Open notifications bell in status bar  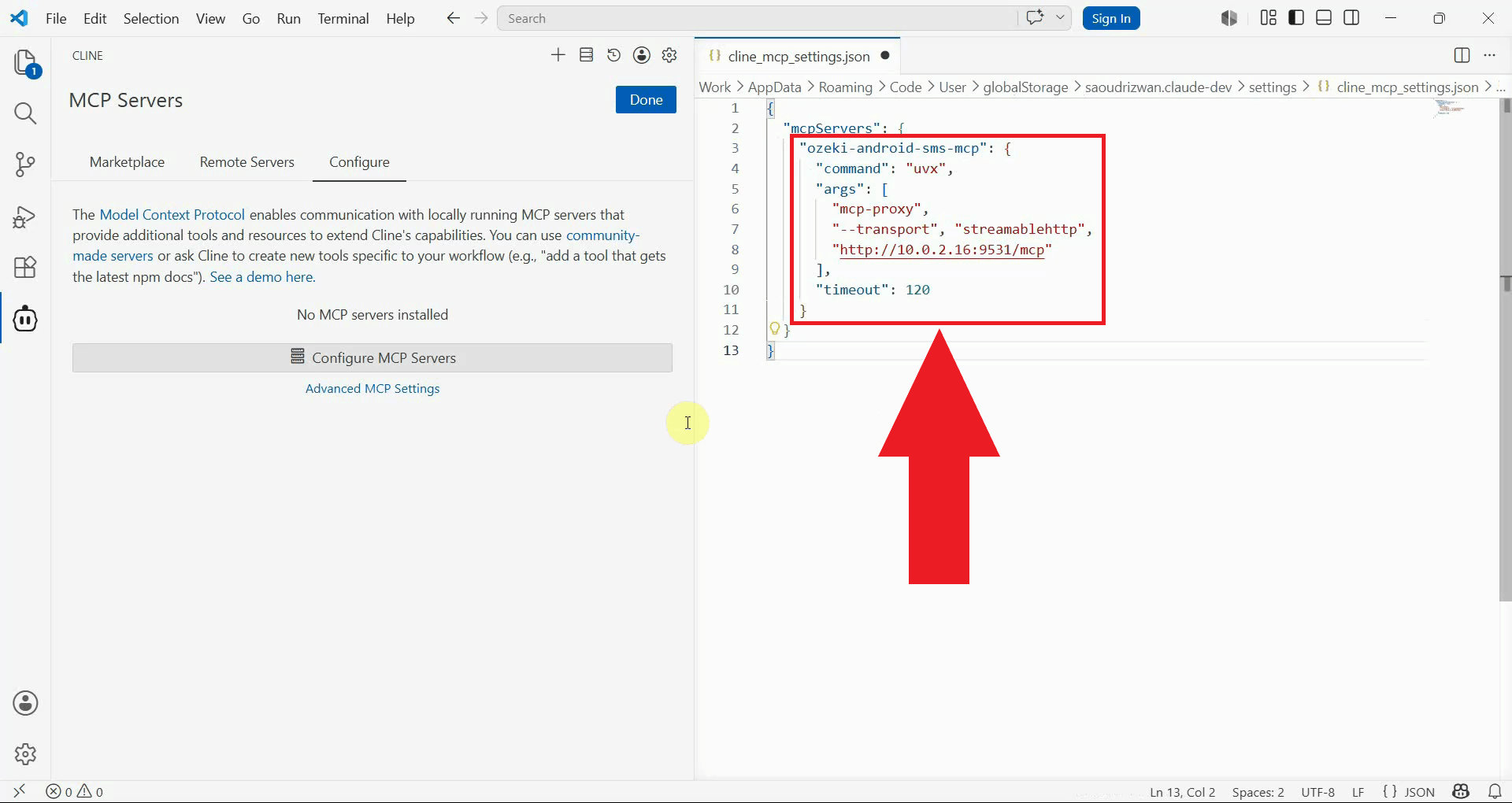pos(1495,791)
